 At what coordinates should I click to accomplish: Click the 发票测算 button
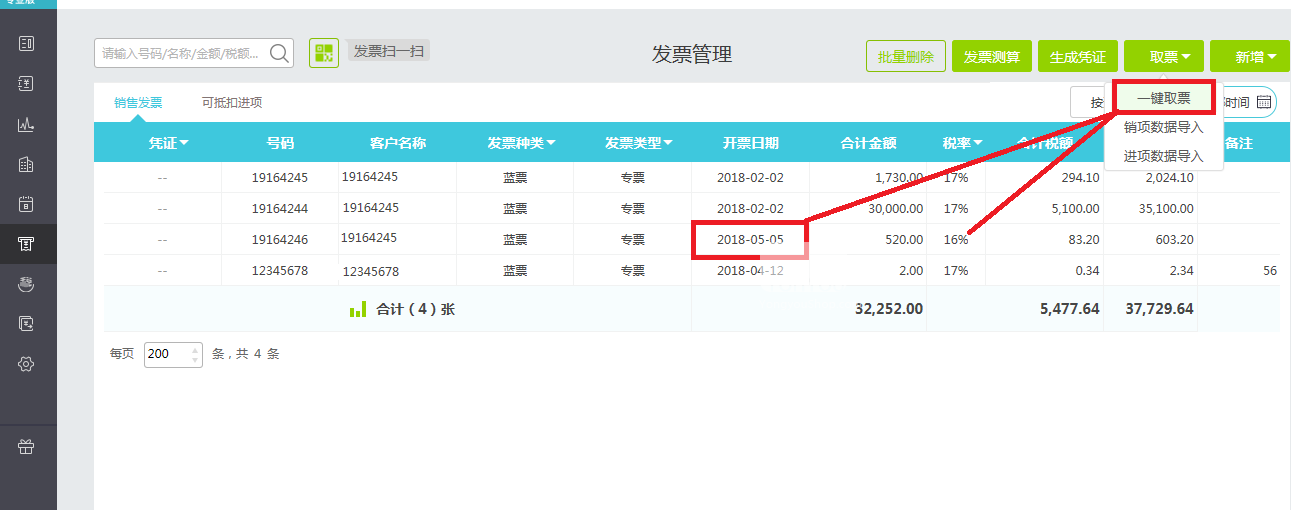click(x=992, y=57)
